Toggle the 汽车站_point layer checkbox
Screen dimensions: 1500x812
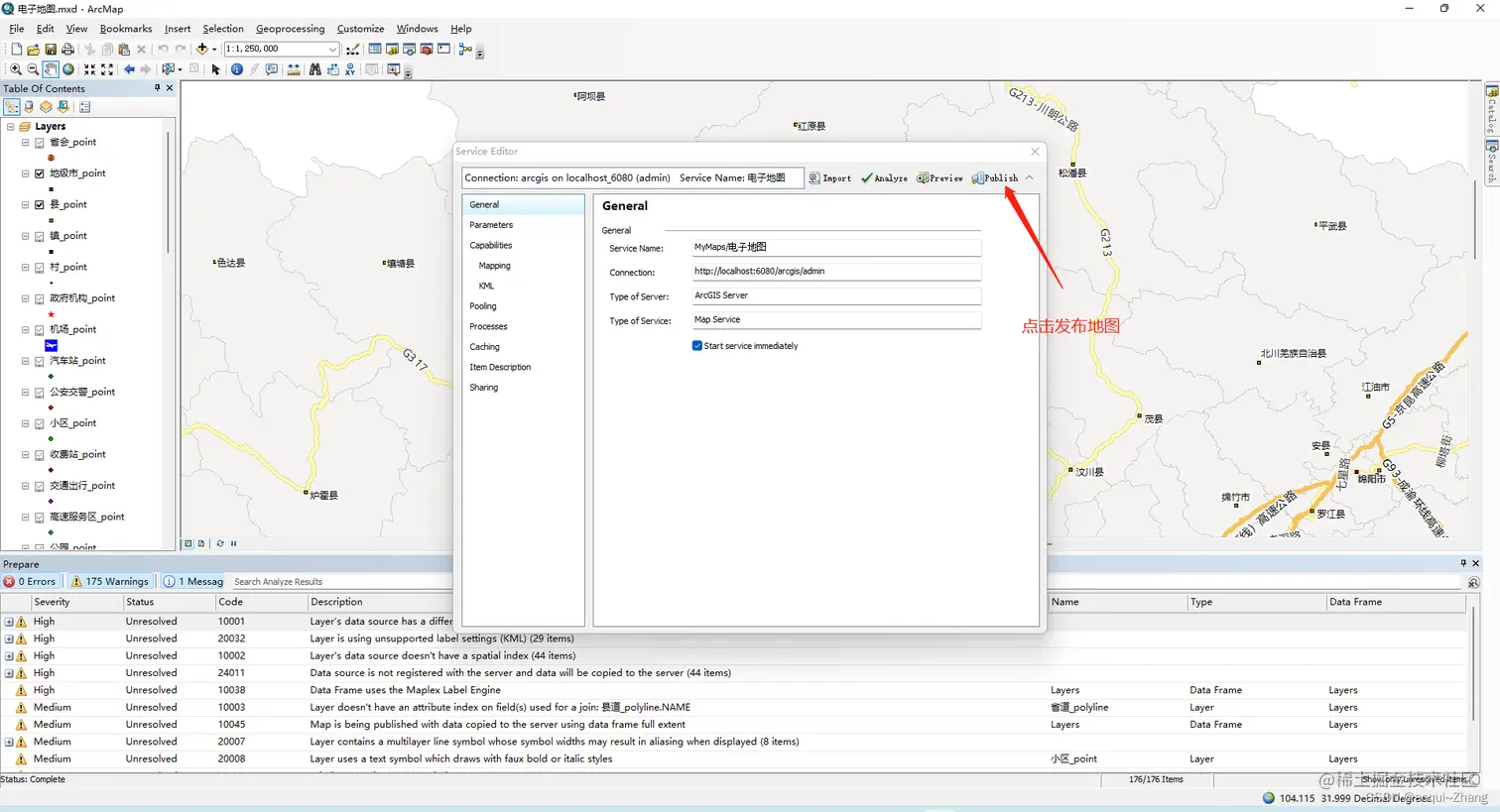point(40,361)
